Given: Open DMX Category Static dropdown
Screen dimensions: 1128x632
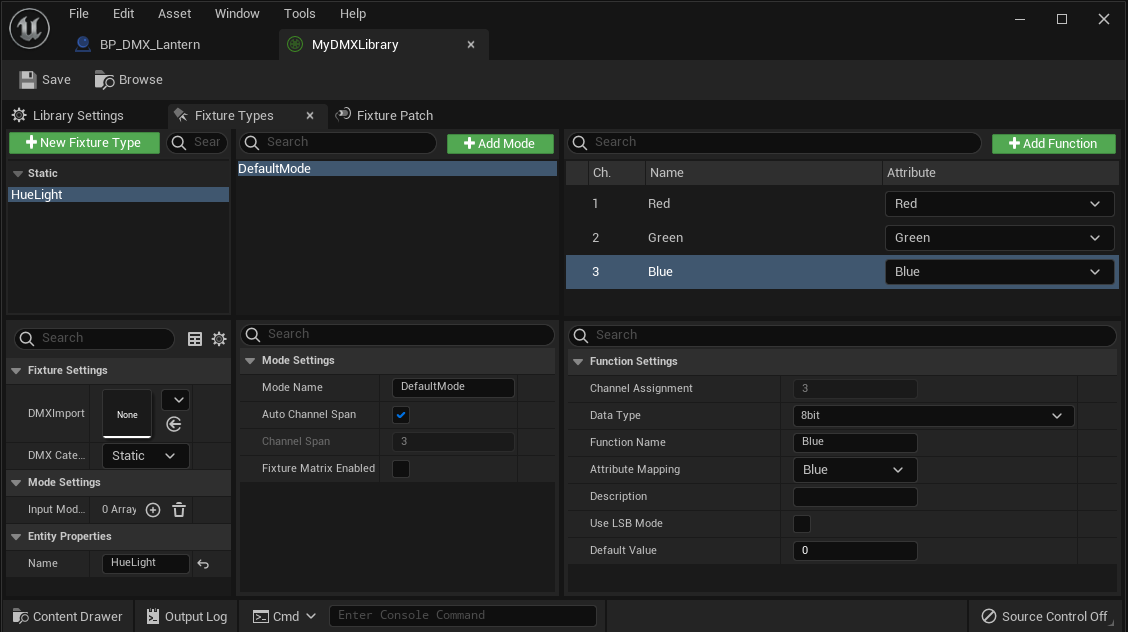Looking at the screenshot, I should pyautogui.click(x=145, y=456).
